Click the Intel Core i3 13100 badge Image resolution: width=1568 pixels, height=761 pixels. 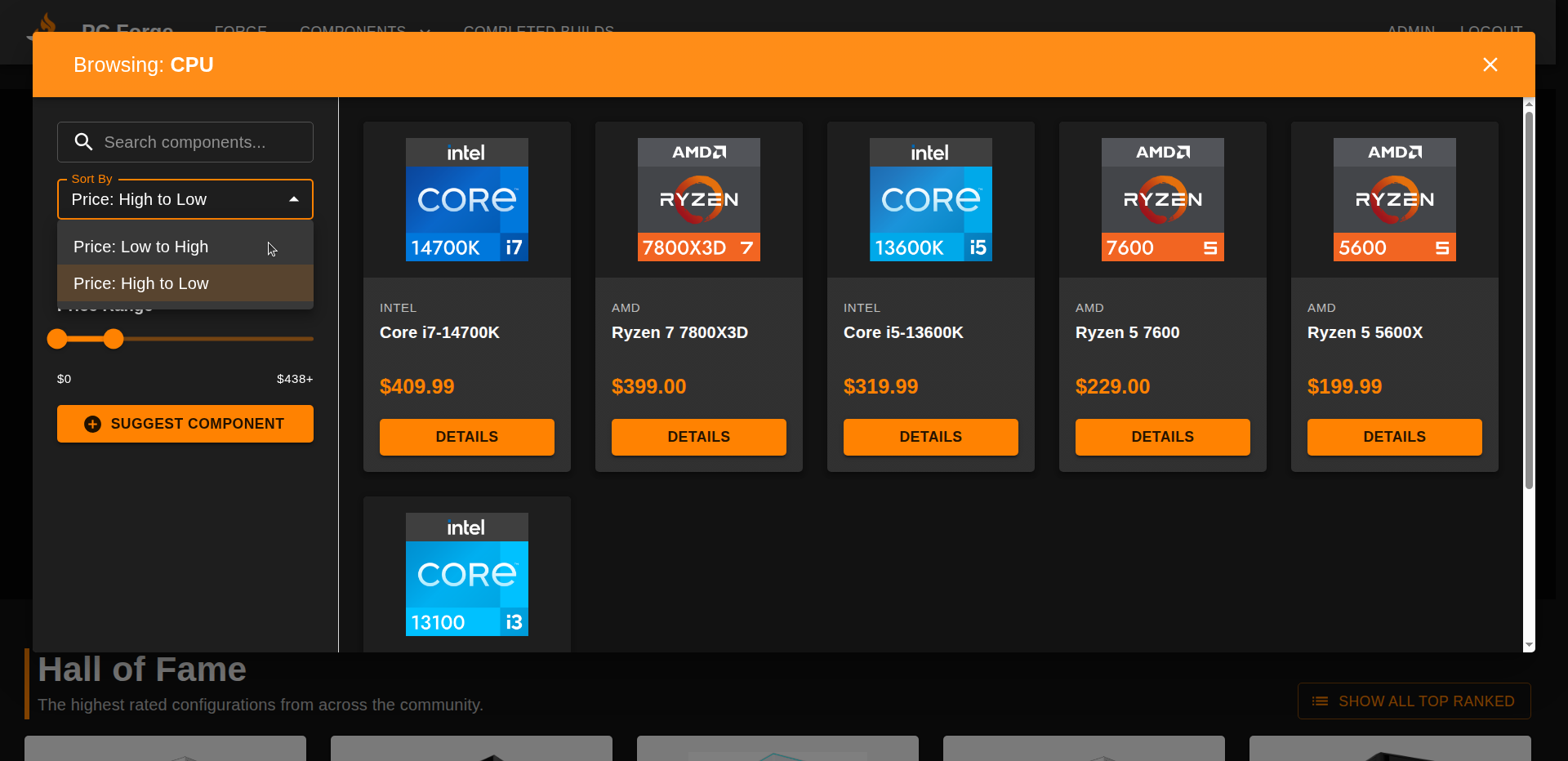466,575
